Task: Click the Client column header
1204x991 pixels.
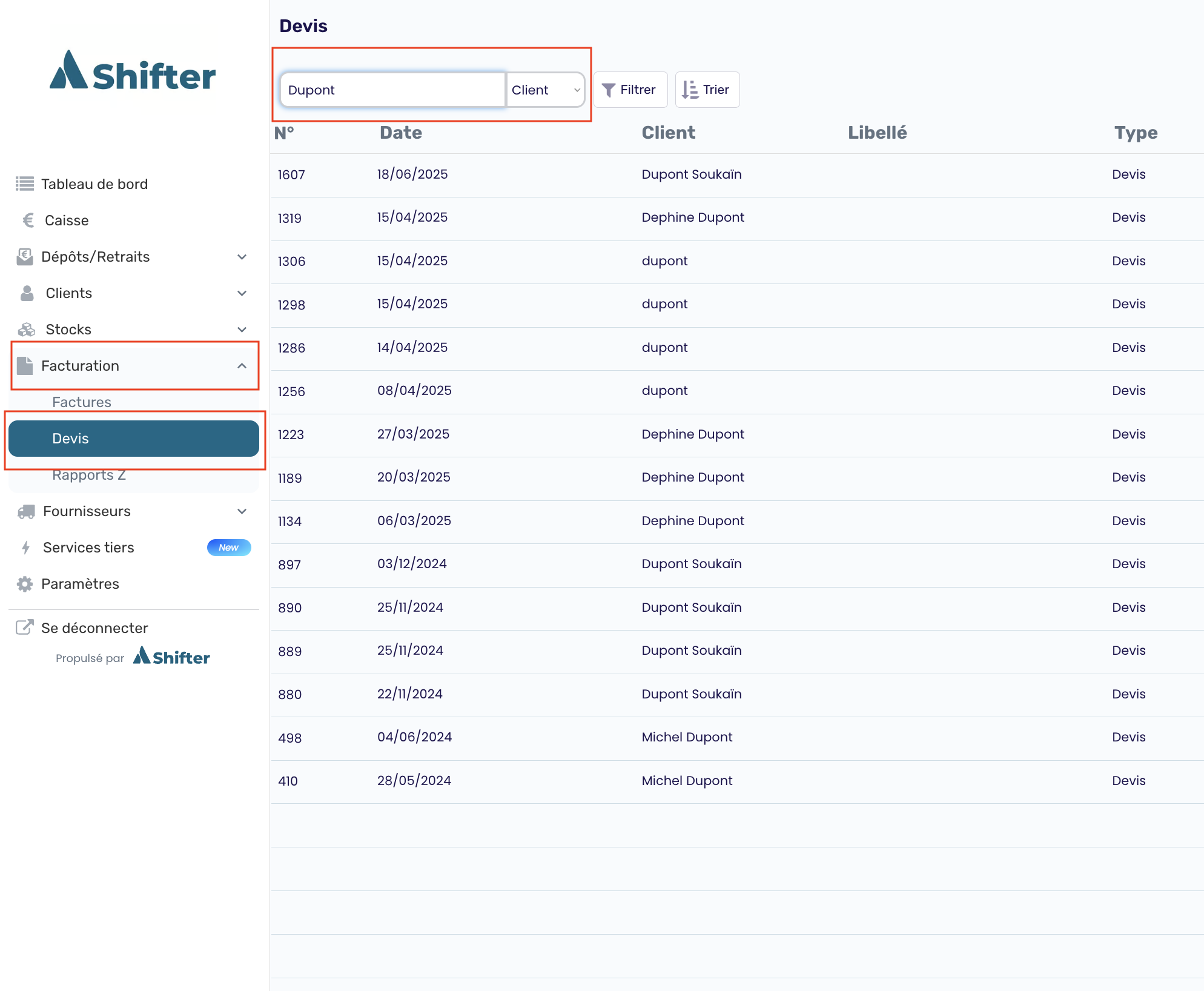Action: (669, 133)
